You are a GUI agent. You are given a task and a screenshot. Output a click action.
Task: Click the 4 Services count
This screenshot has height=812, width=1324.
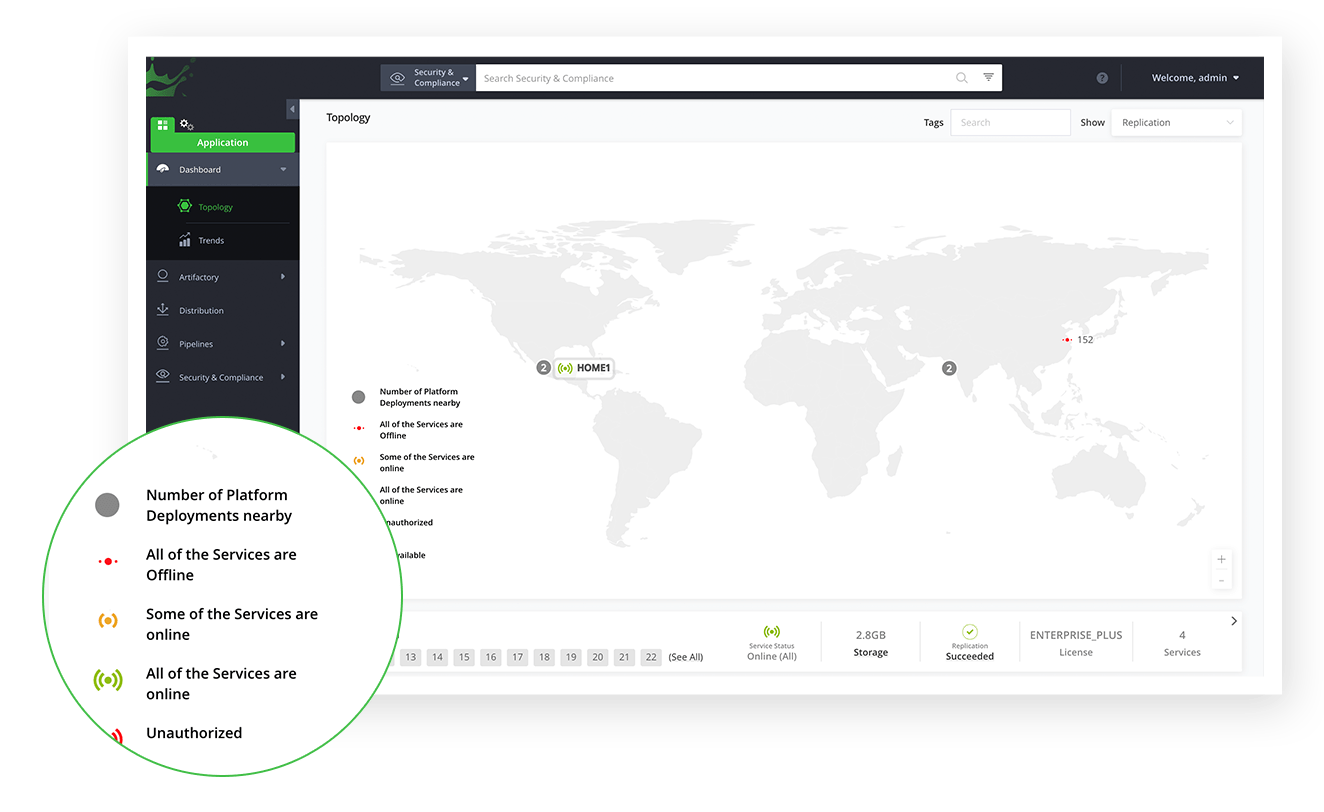pyautogui.click(x=1182, y=635)
